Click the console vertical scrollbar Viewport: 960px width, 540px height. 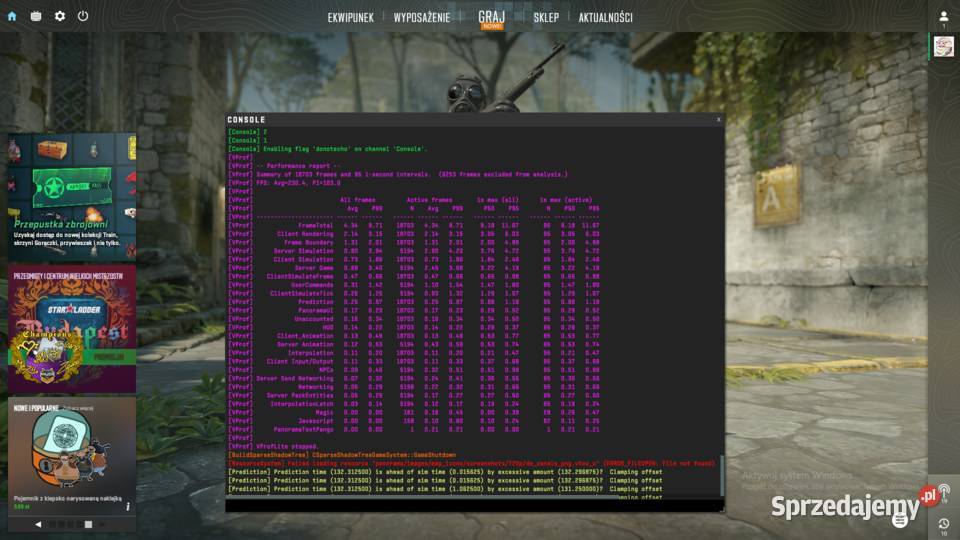[x=722, y=476]
